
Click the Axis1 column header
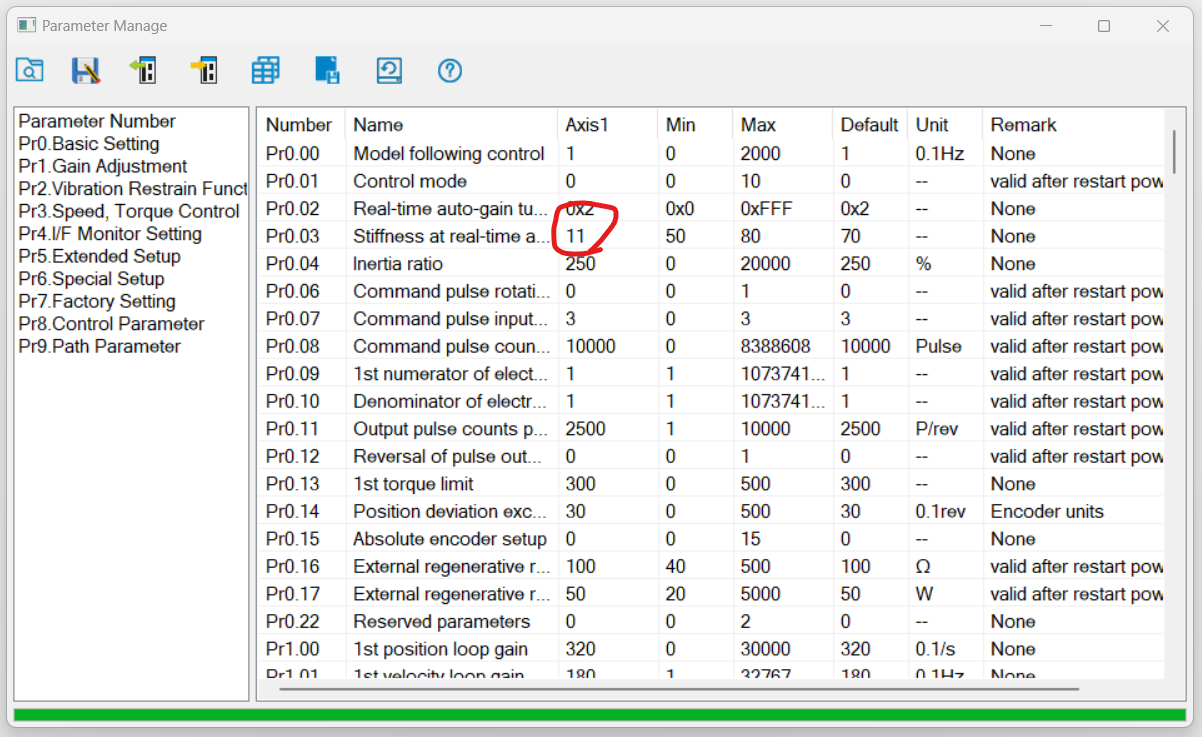click(587, 125)
